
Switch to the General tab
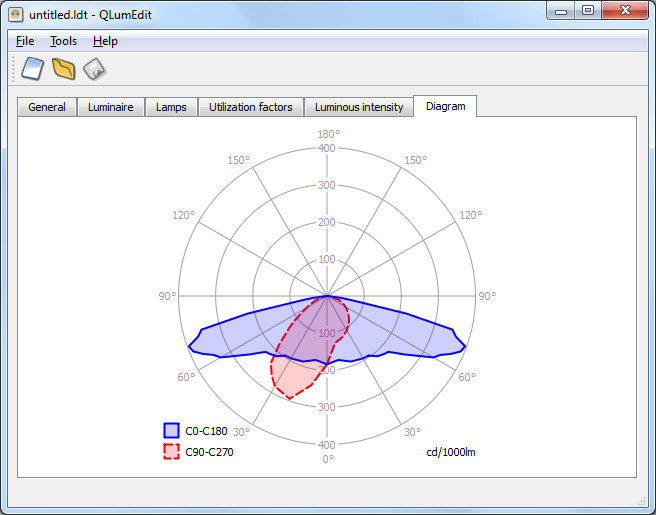pos(47,107)
